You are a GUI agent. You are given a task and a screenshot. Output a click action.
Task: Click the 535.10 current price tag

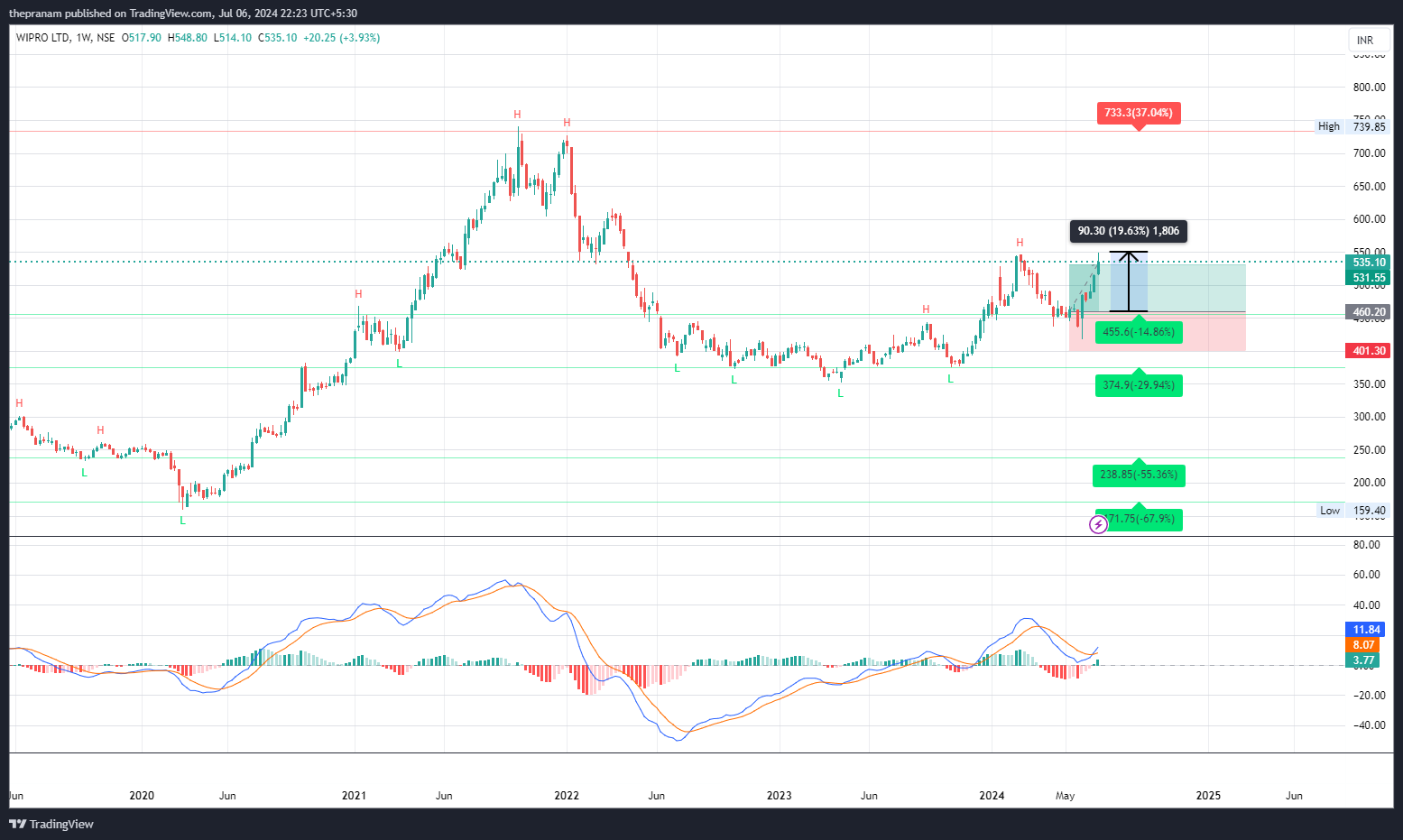coord(1369,263)
